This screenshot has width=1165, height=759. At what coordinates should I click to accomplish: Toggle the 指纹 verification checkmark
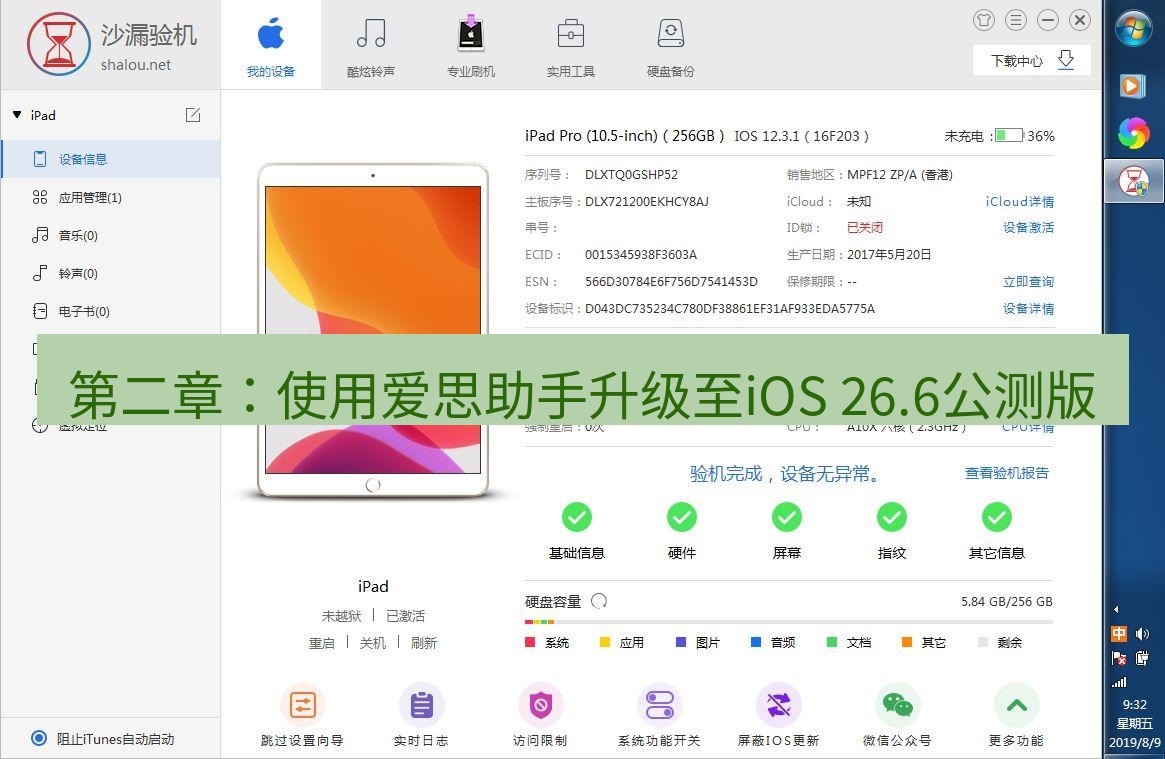(891, 517)
